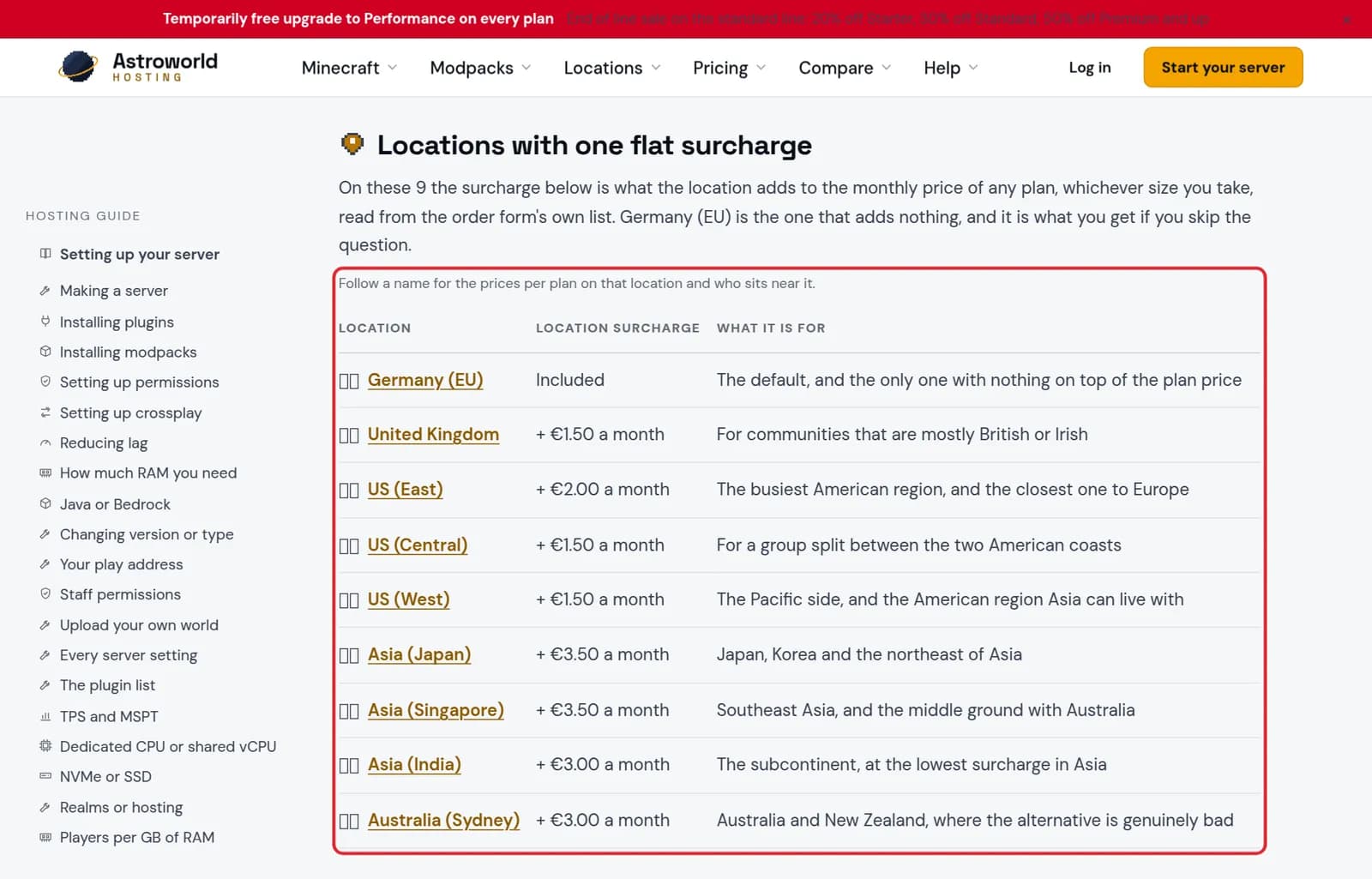The width and height of the screenshot is (1372, 879).
Task: Click the +€1.50 surcharge for US (West)
Action: click(x=600, y=599)
